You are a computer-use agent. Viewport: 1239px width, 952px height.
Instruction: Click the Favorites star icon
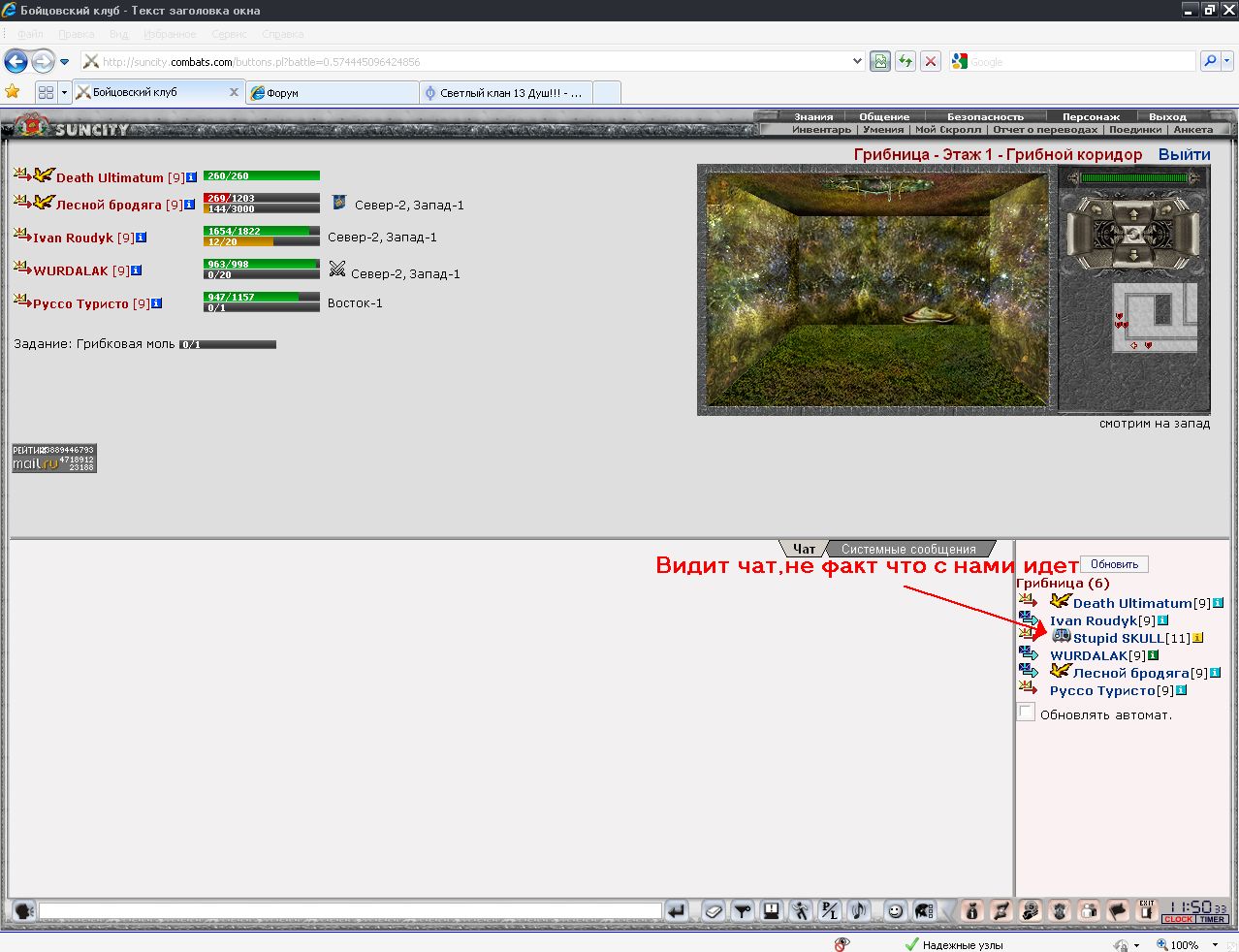(x=13, y=92)
